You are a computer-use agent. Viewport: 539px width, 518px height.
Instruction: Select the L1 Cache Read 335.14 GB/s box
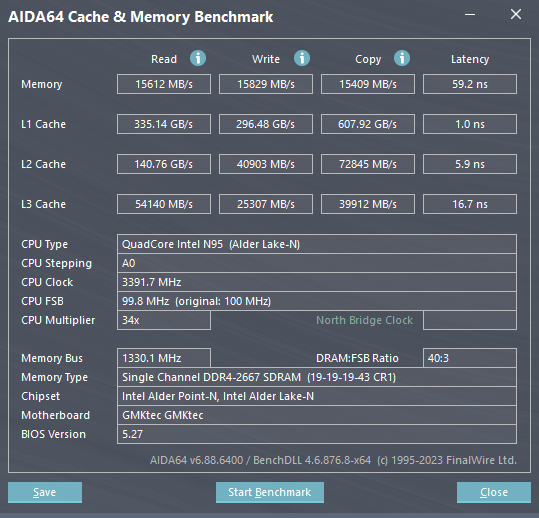coord(164,124)
